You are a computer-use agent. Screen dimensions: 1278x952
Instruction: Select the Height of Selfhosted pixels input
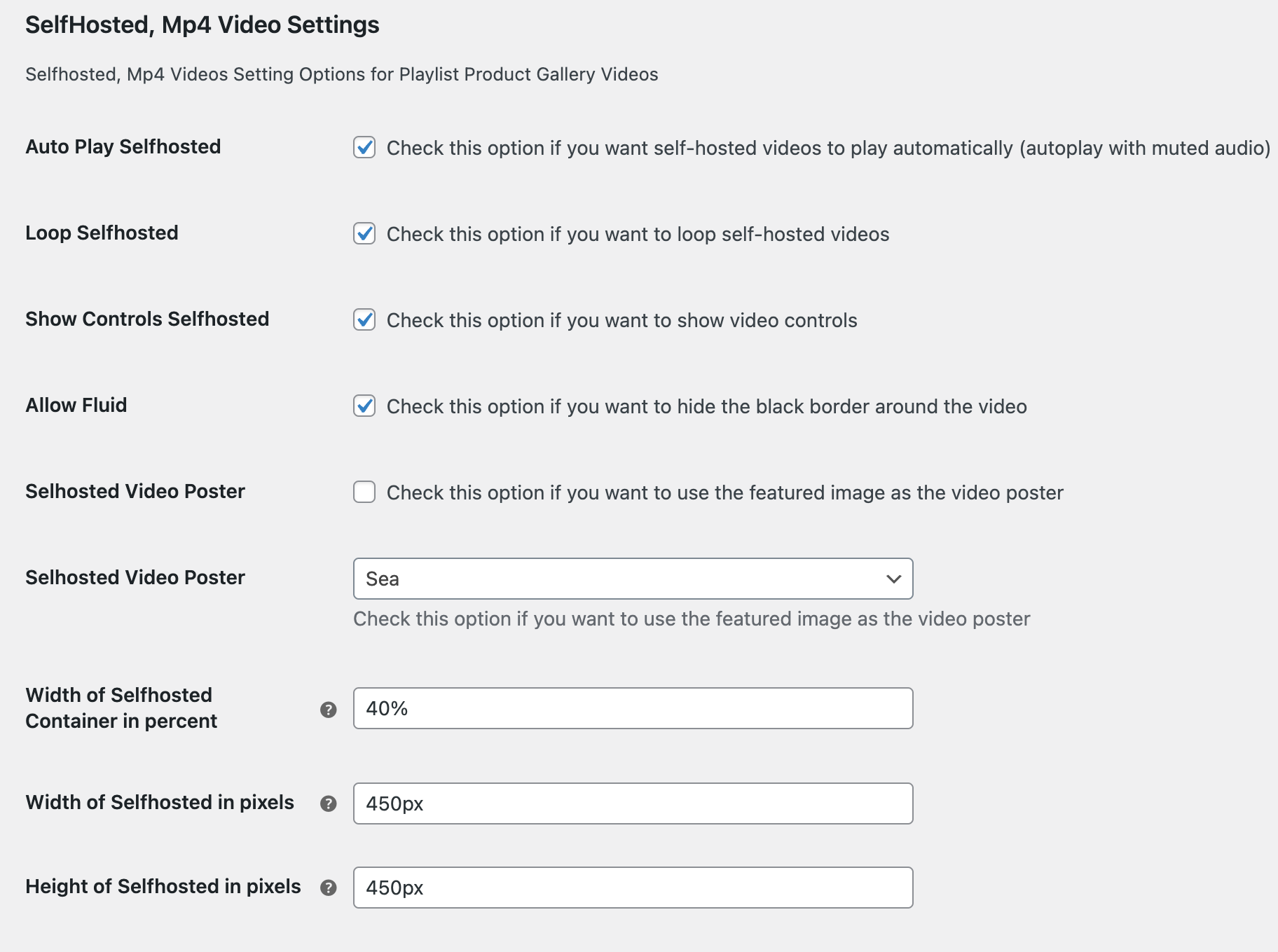pyautogui.click(x=633, y=888)
